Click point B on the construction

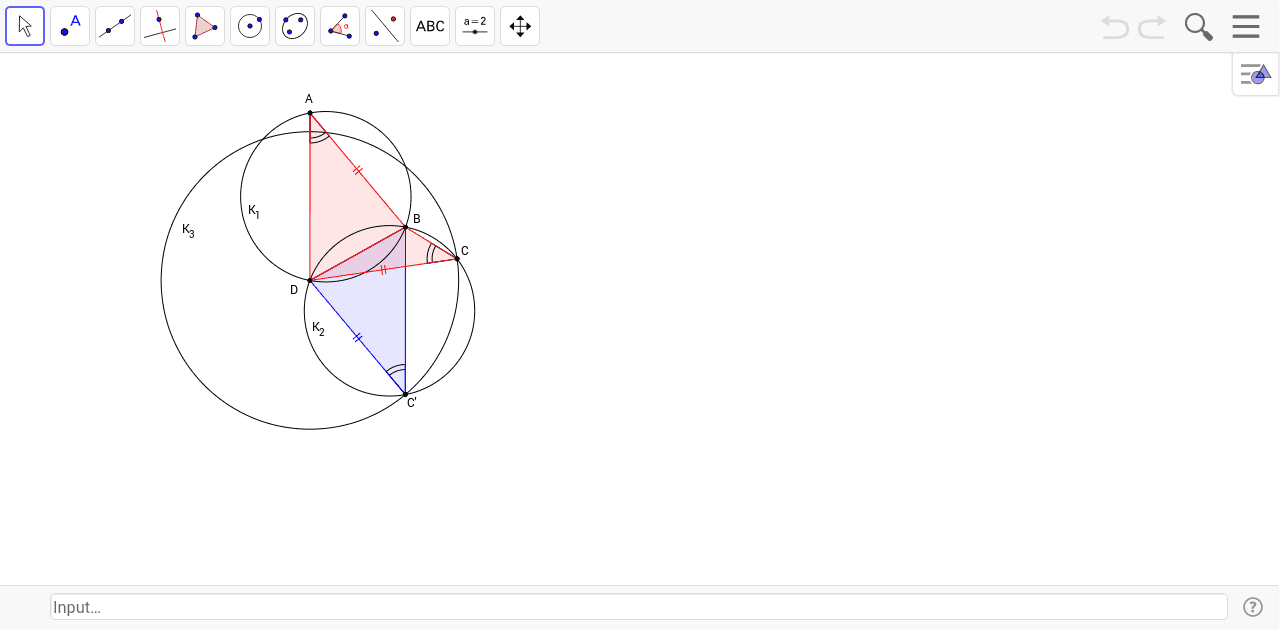point(406,228)
